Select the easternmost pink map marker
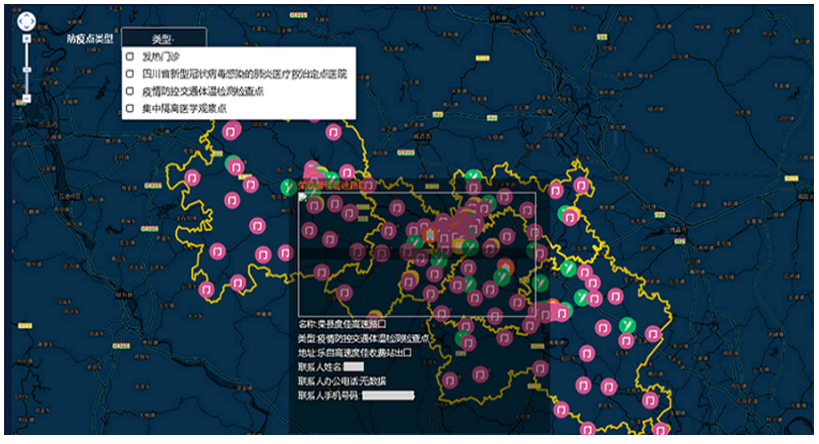819x444 pixels. pos(654,333)
